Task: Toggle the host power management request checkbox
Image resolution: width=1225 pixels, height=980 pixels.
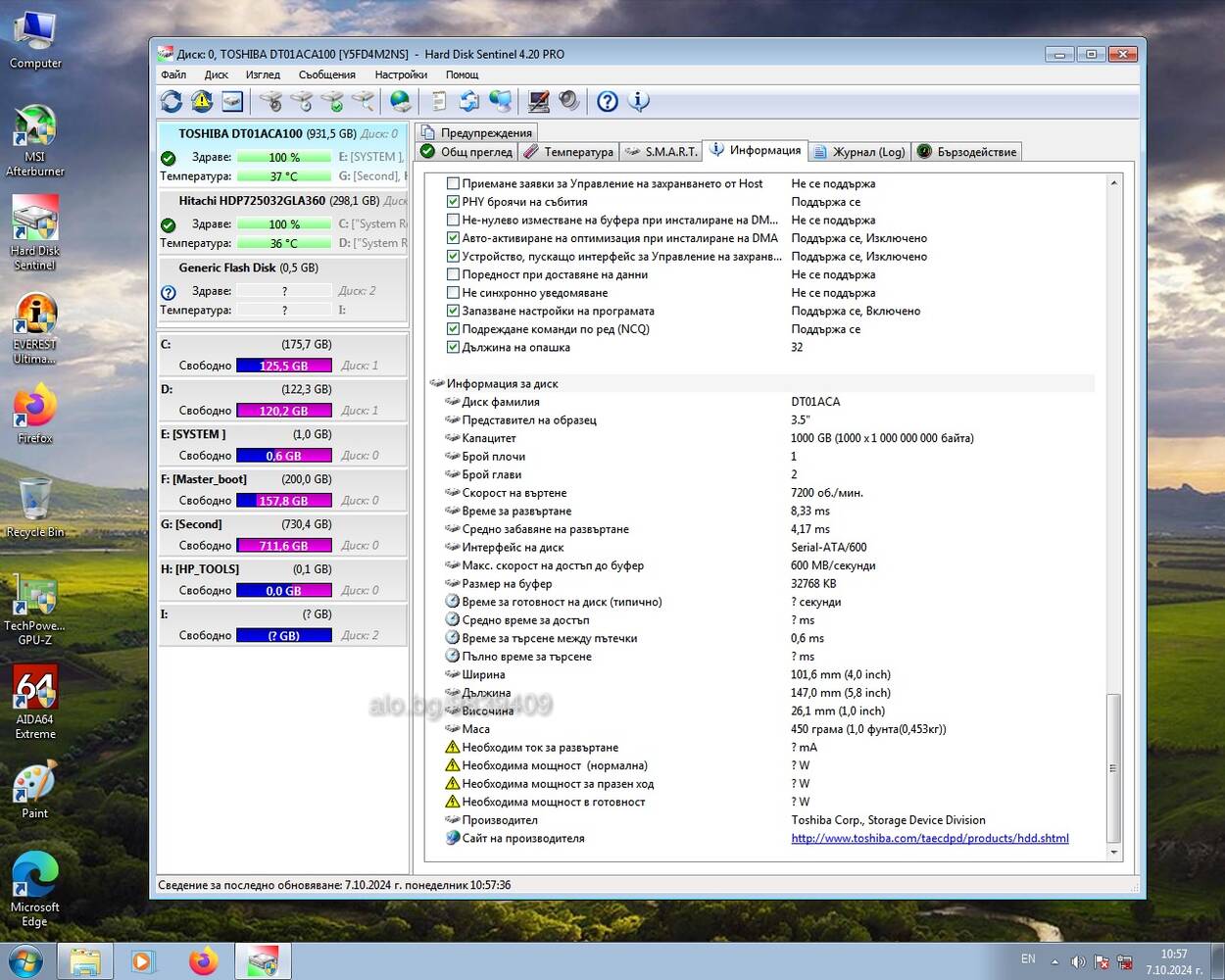Action: coord(453,183)
